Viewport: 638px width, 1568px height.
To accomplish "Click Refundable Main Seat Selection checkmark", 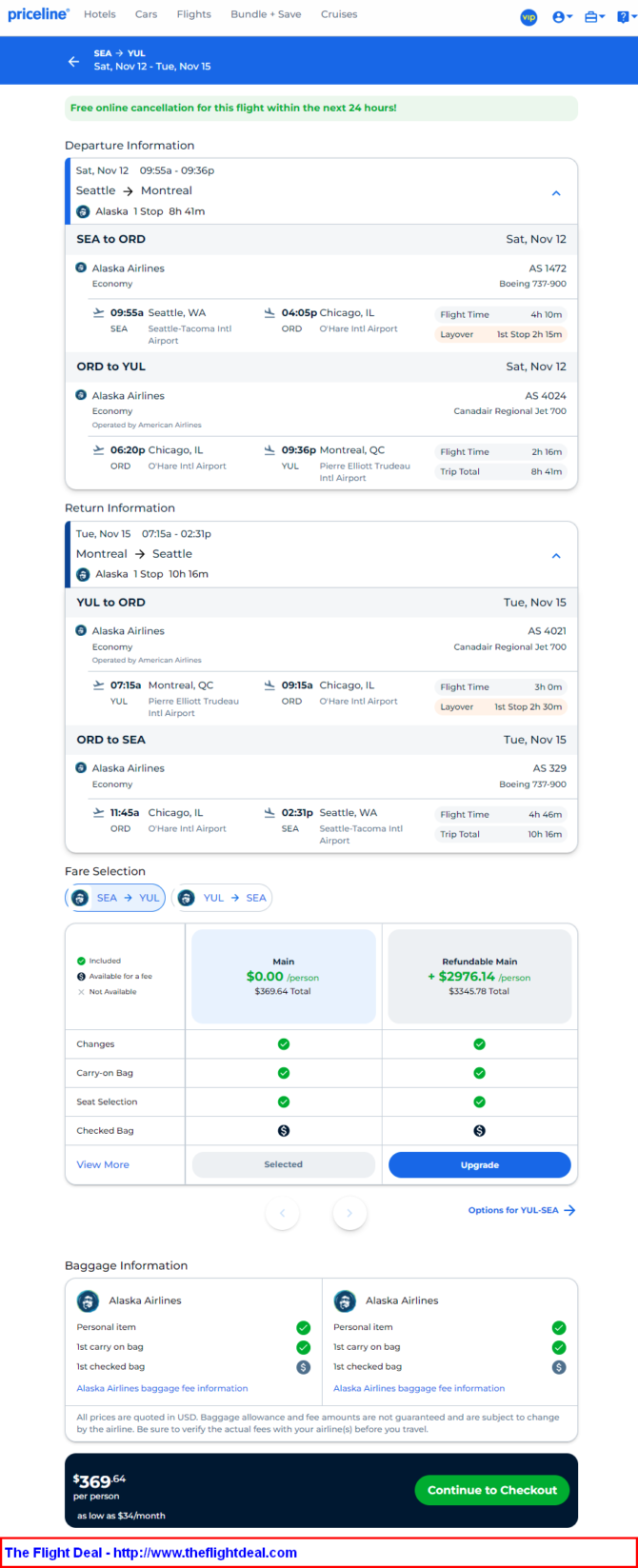I will pos(479,1102).
